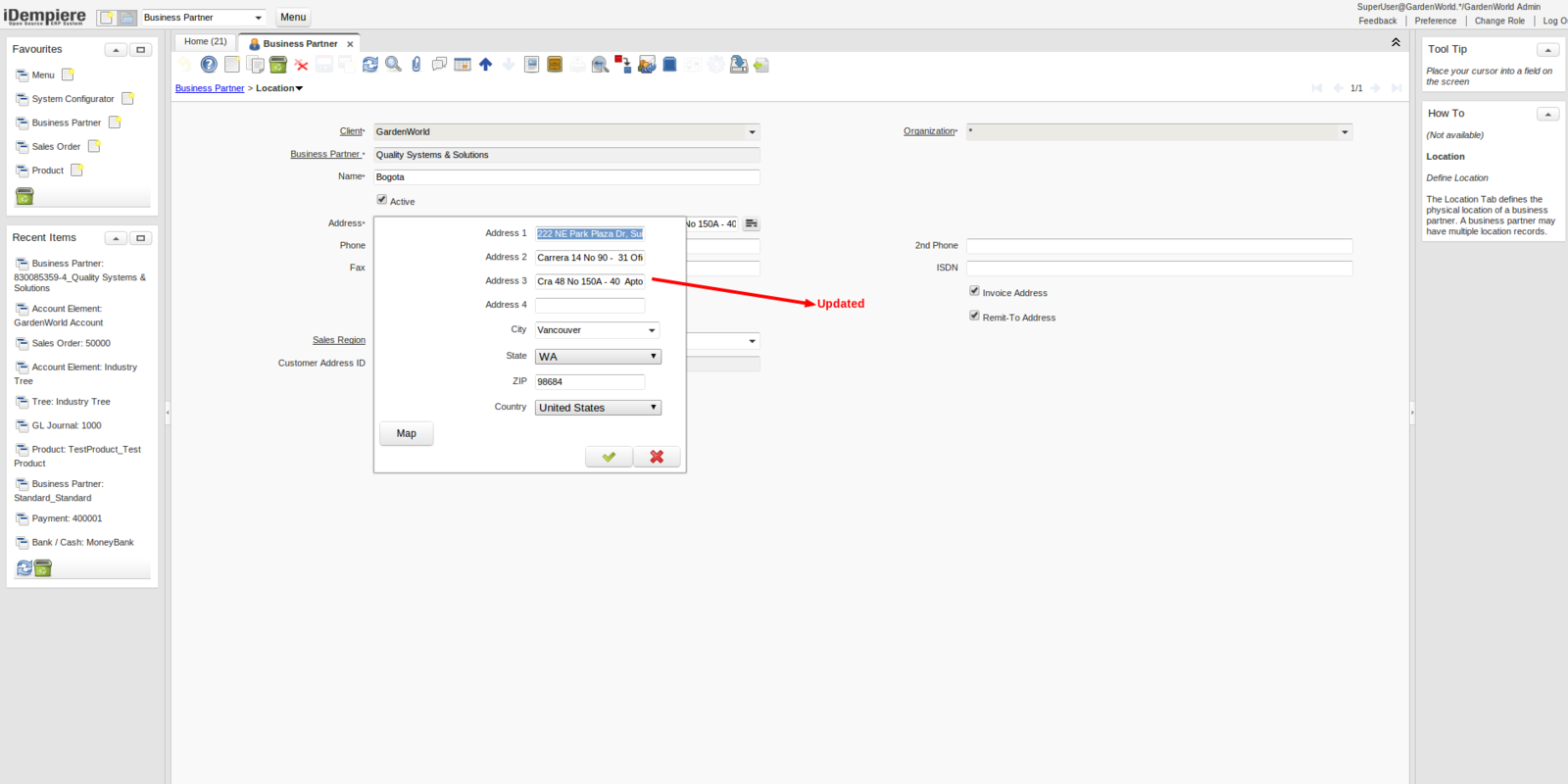Toggle the Invoice Address checkbox
Viewport: 1568px width, 784px height.
tap(974, 291)
